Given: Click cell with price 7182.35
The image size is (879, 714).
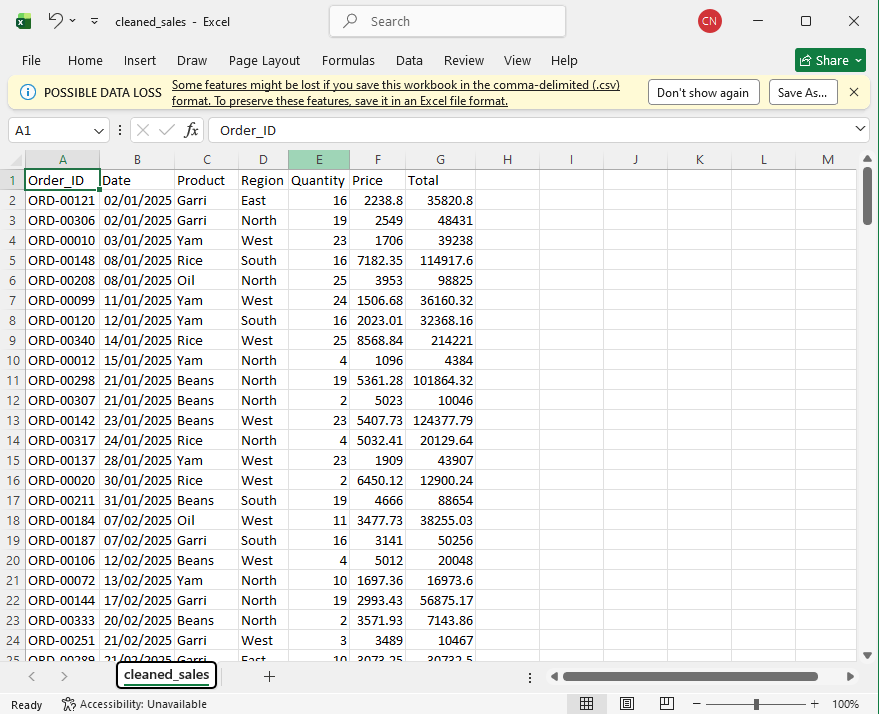Looking at the screenshot, I should (x=378, y=261).
